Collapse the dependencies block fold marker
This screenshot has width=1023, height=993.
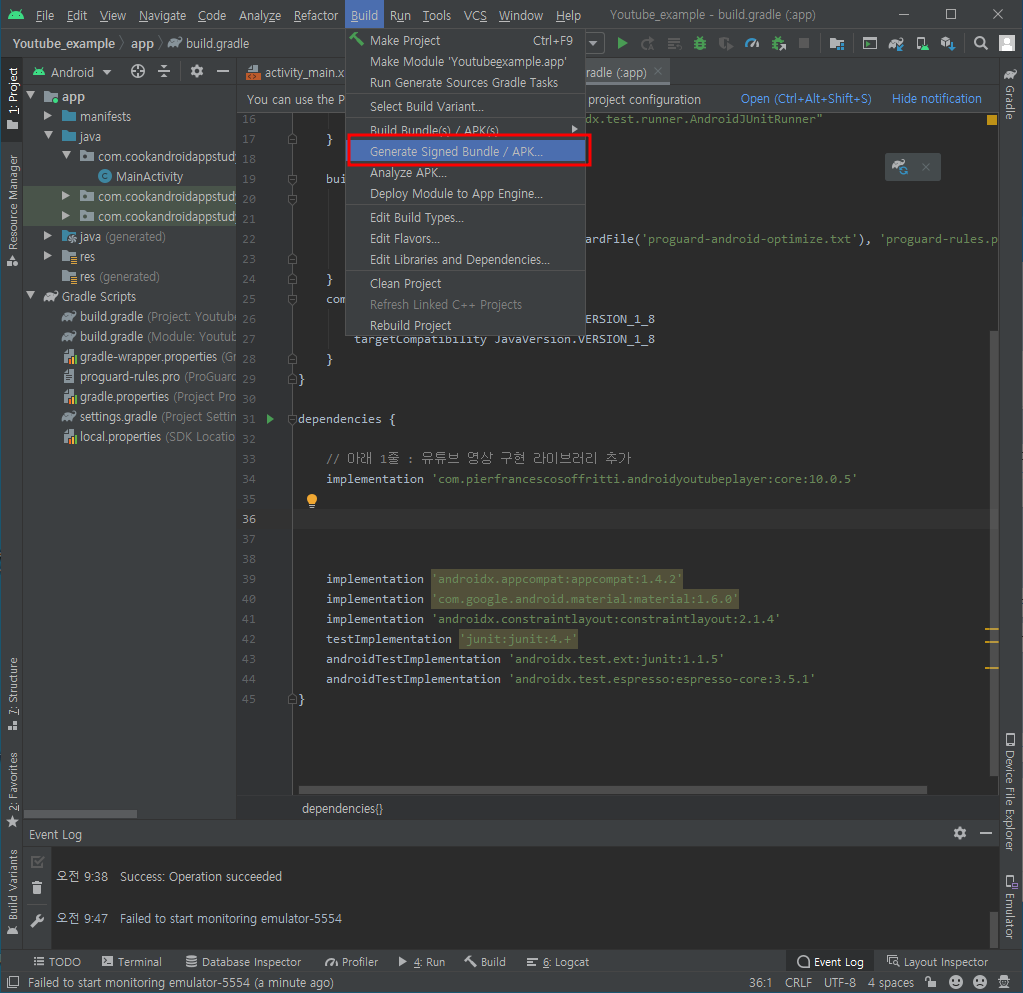click(x=292, y=419)
